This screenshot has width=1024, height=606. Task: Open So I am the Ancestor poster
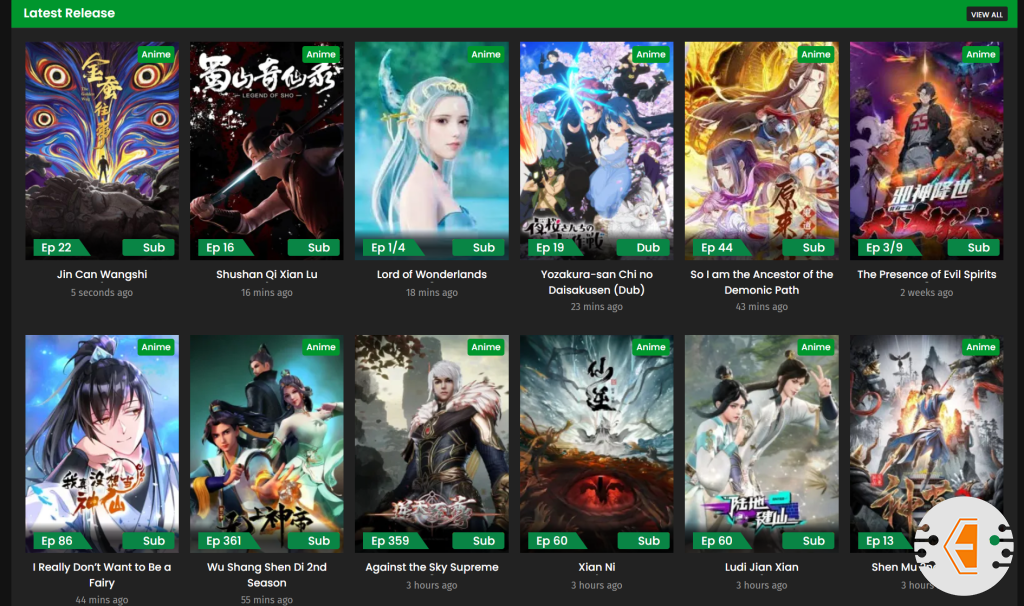pyautogui.click(x=761, y=151)
